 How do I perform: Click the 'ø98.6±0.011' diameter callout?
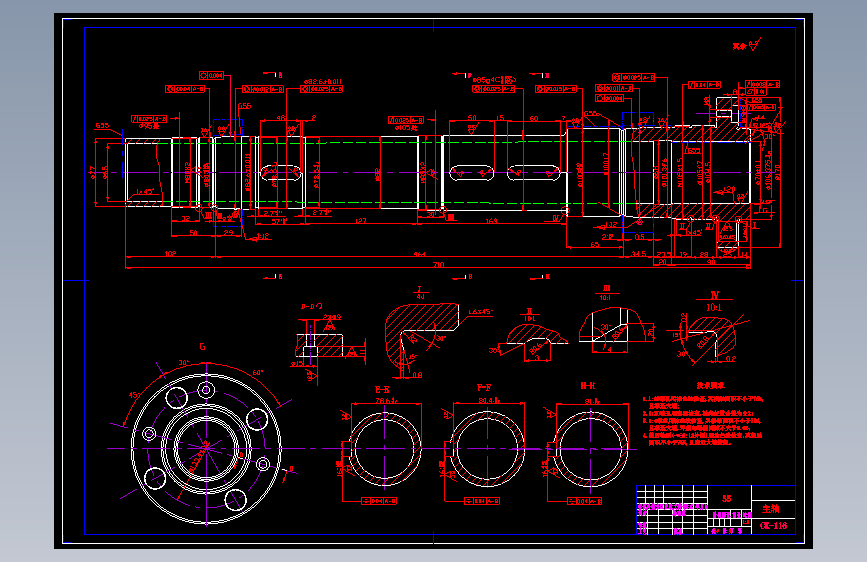click(322, 81)
